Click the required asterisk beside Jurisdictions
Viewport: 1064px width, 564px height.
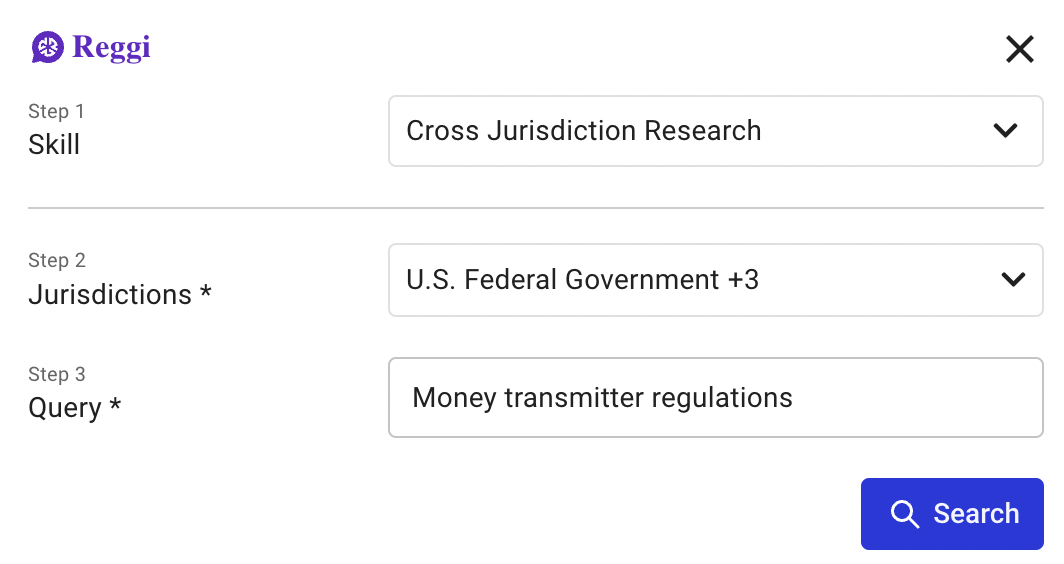pyautogui.click(x=205, y=293)
